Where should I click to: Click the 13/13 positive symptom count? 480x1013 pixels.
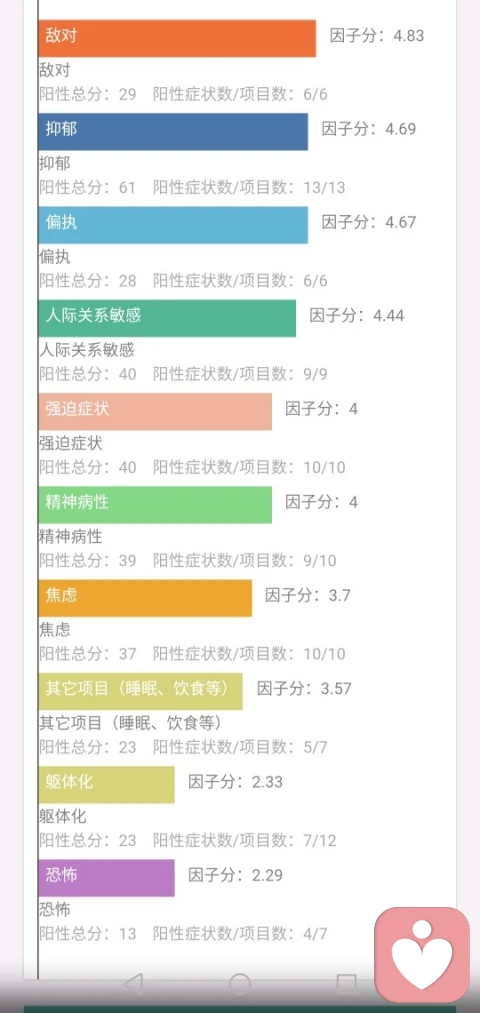[x=324, y=188]
